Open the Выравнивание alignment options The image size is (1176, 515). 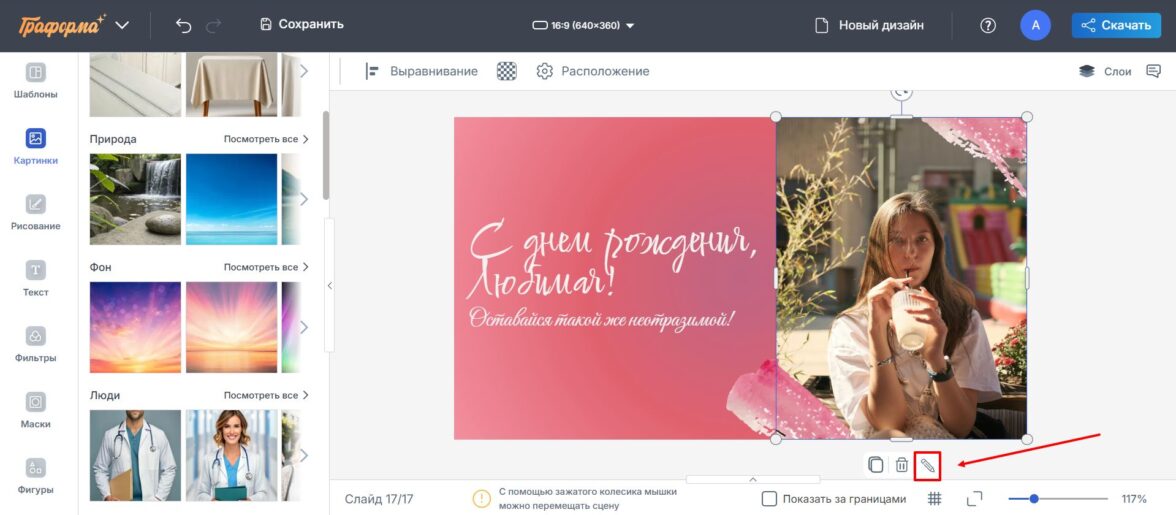click(x=421, y=71)
